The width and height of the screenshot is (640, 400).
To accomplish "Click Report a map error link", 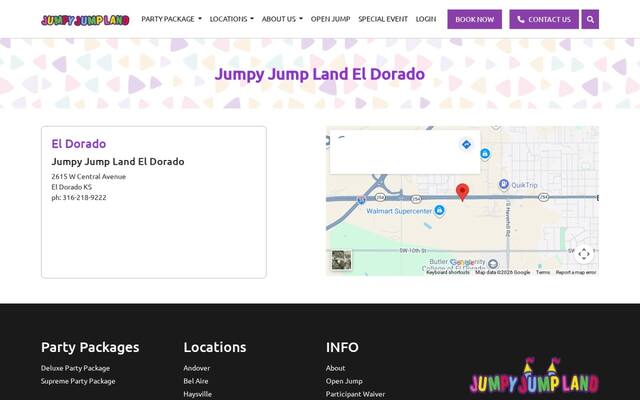I will point(576,272).
